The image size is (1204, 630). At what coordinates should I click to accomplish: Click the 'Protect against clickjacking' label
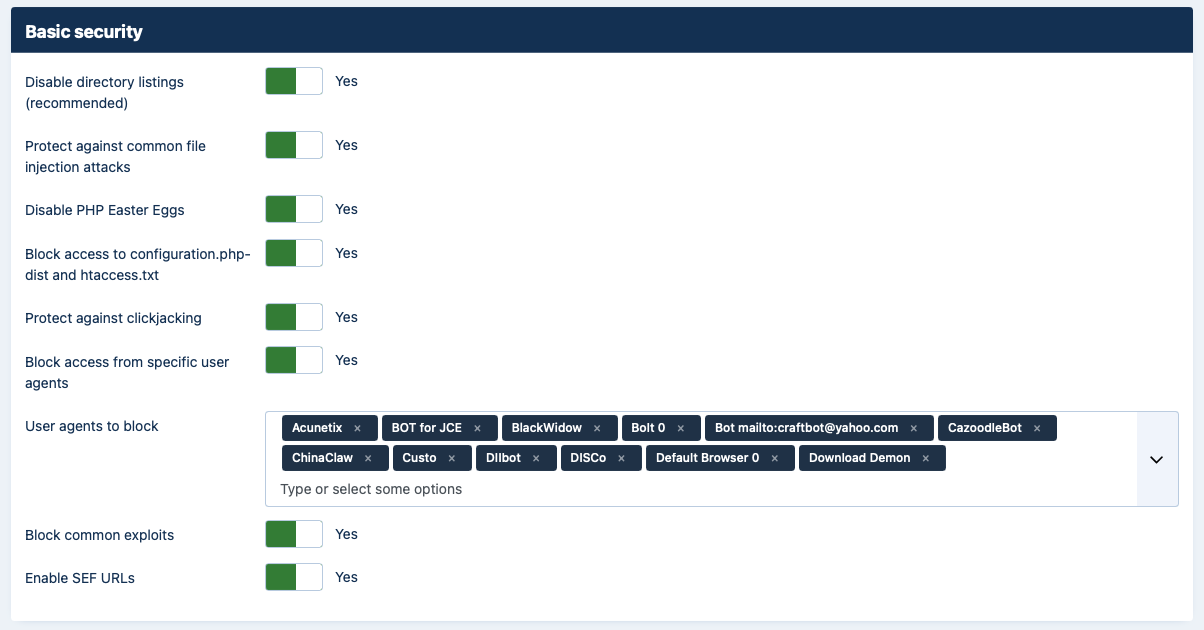click(113, 318)
